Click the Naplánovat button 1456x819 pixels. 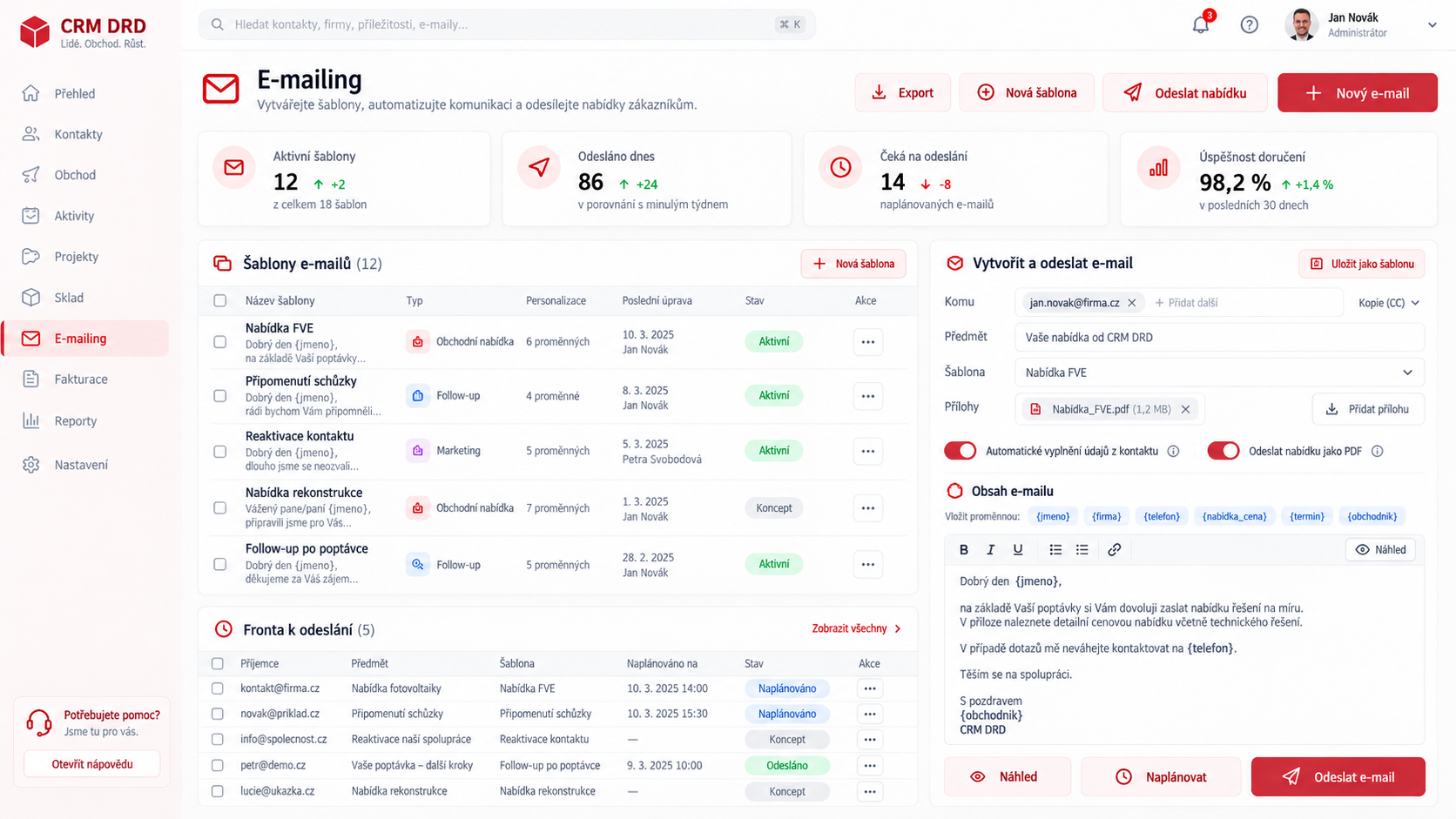click(x=1160, y=776)
